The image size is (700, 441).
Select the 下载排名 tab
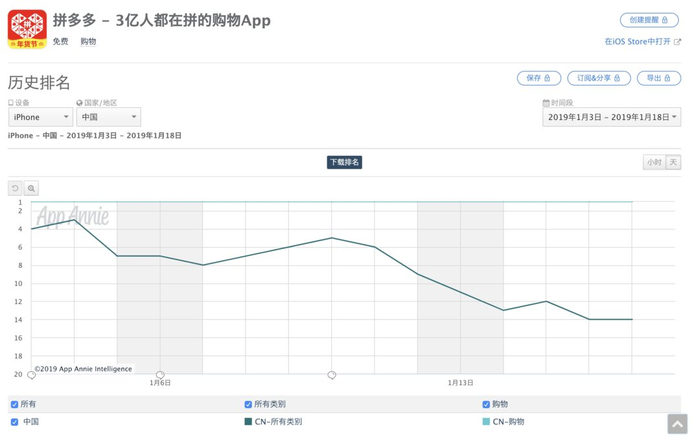344,162
